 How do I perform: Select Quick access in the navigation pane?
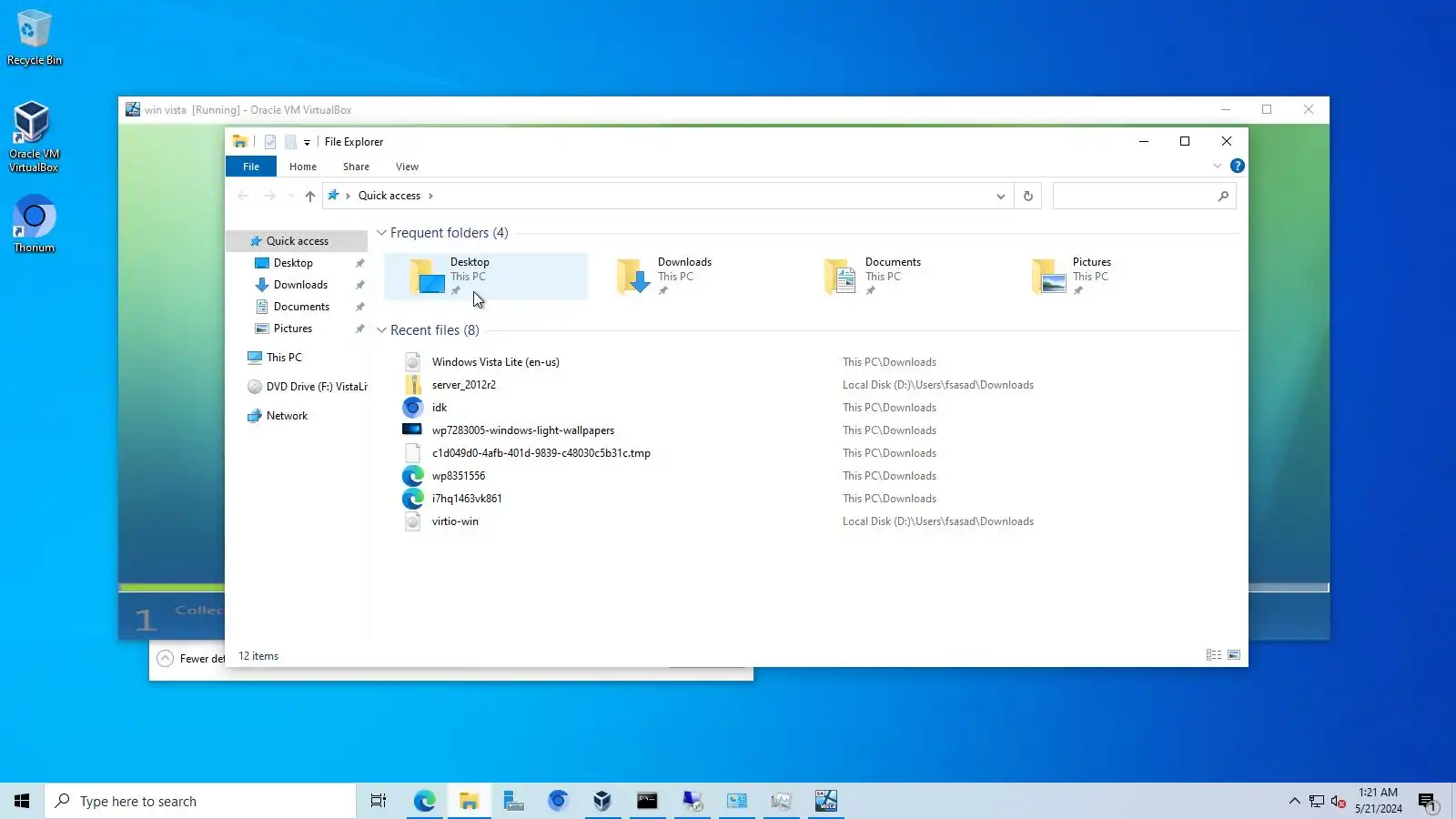click(297, 241)
